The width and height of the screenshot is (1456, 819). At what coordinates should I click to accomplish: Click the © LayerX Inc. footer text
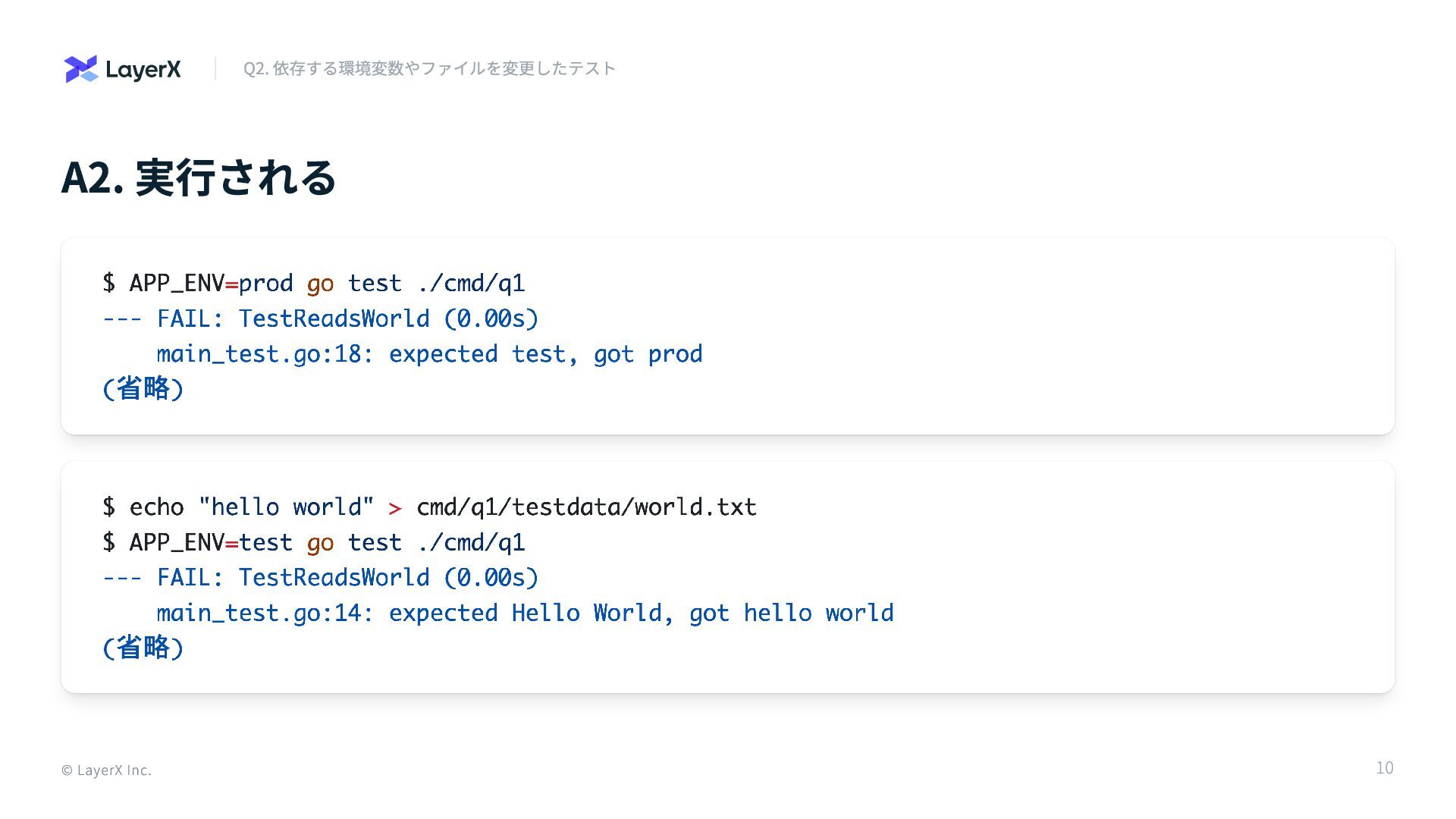106,770
